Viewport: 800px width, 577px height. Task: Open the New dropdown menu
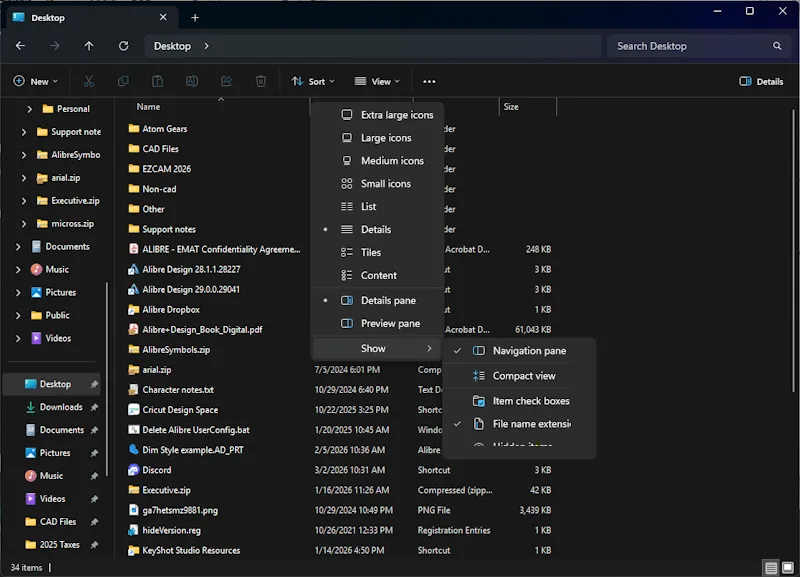(35, 82)
